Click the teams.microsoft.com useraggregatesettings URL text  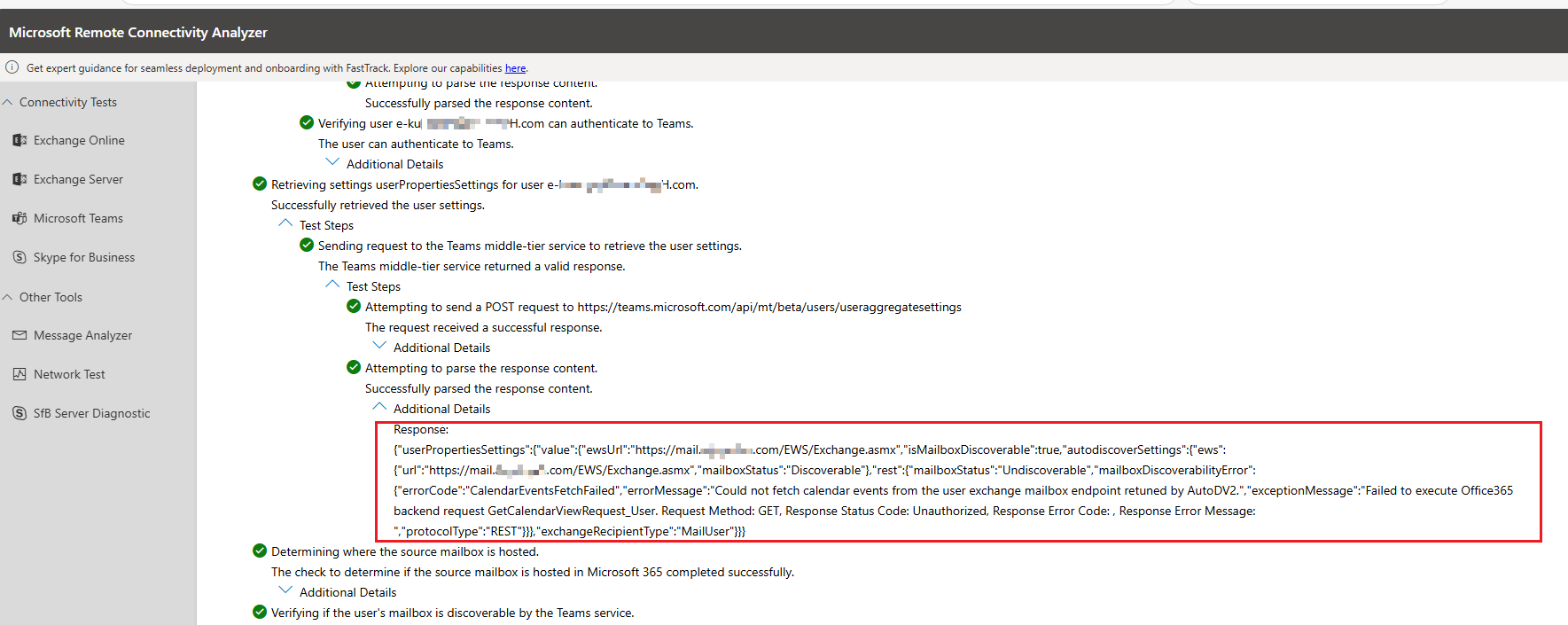[769, 307]
